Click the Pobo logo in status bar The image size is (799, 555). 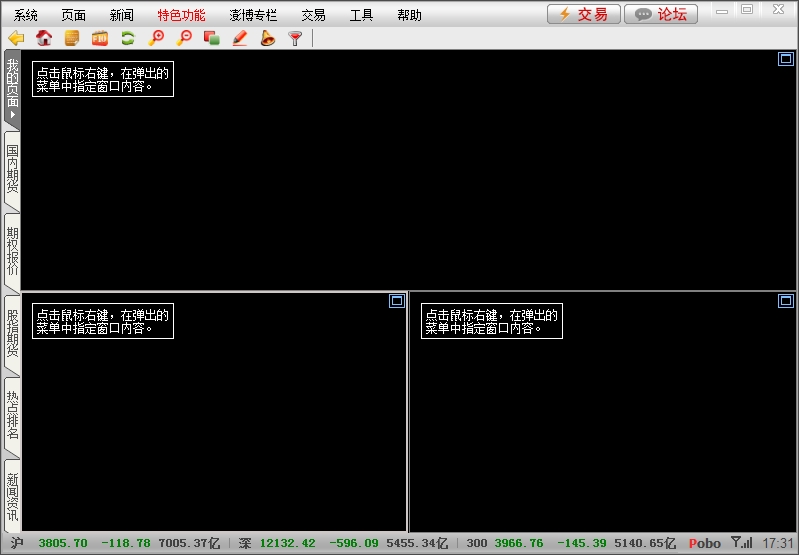705,543
